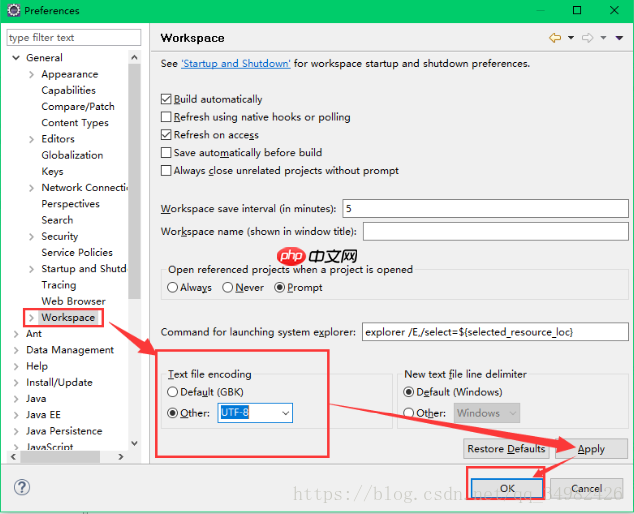Expand the Help preferences node
Viewport: 634px width, 514px height.
16,366
